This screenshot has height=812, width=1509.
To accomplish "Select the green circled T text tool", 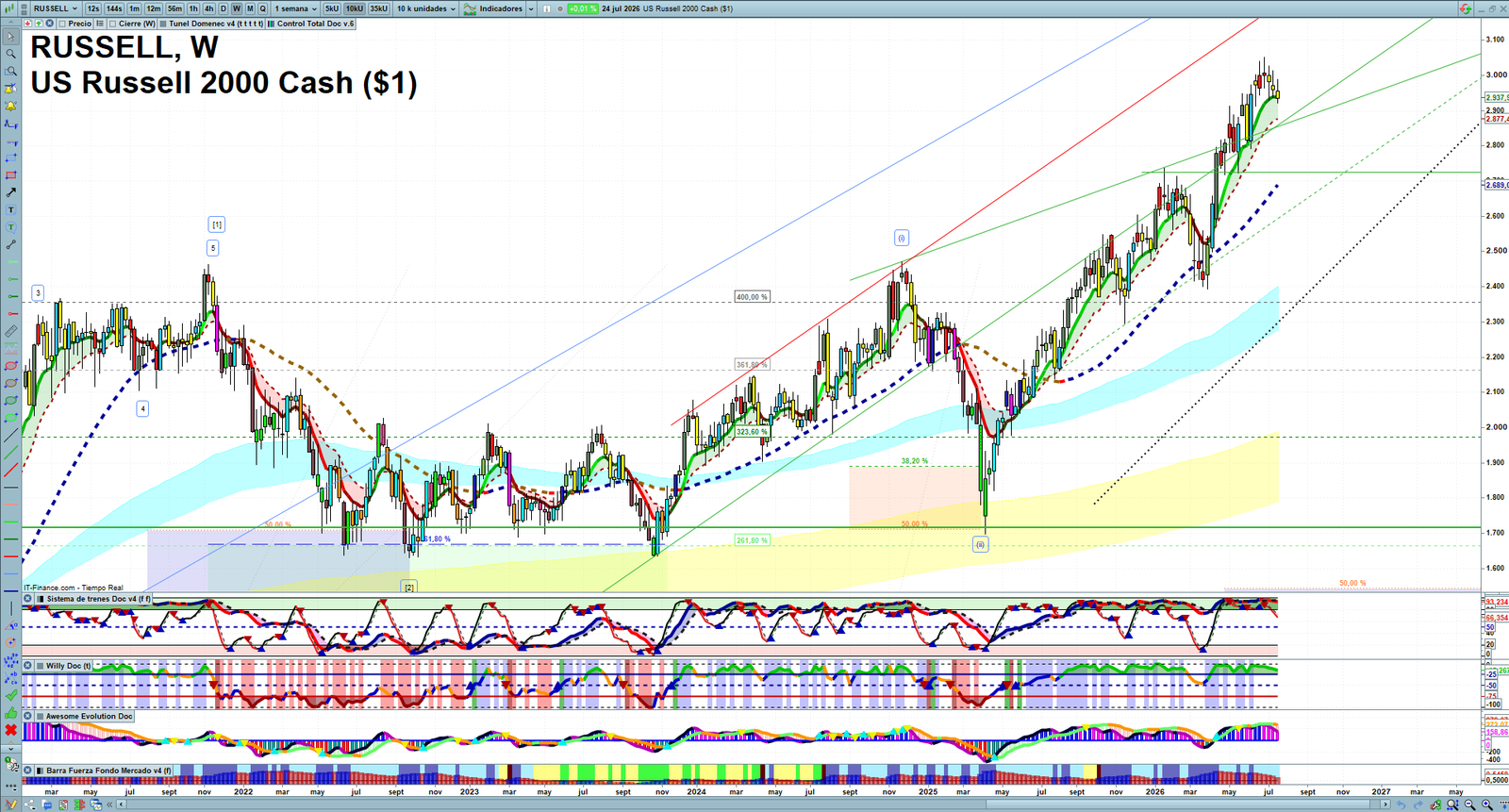I will click(x=10, y=227).
